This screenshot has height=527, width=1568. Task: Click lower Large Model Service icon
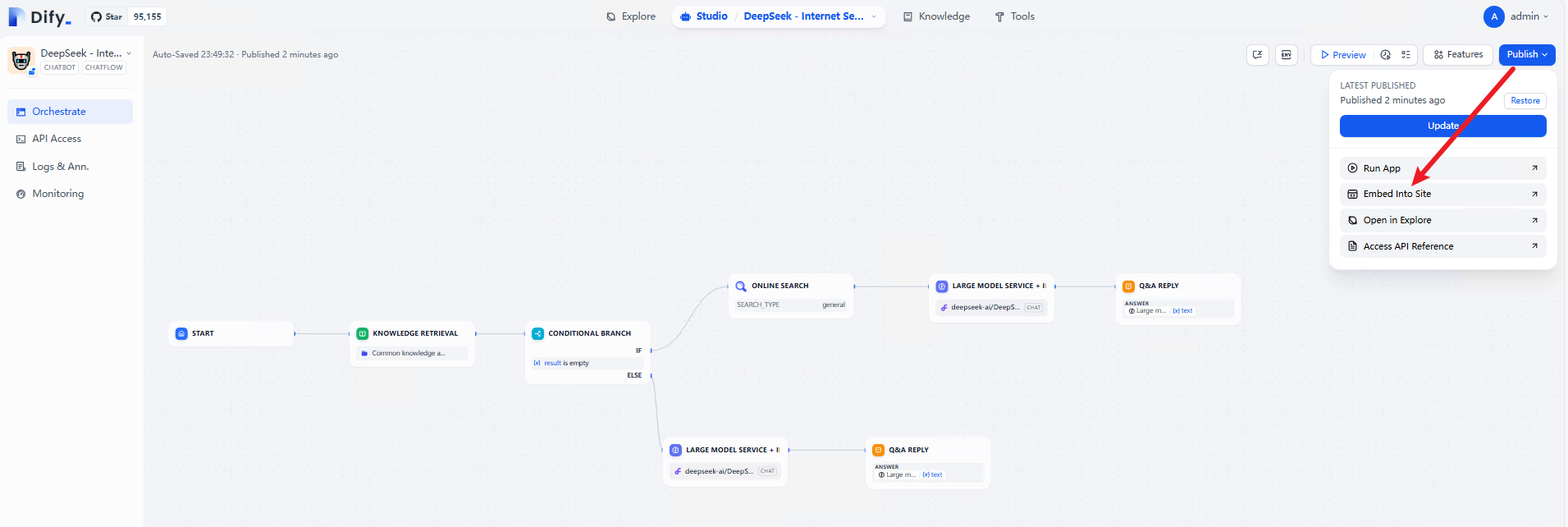[676, 450]
